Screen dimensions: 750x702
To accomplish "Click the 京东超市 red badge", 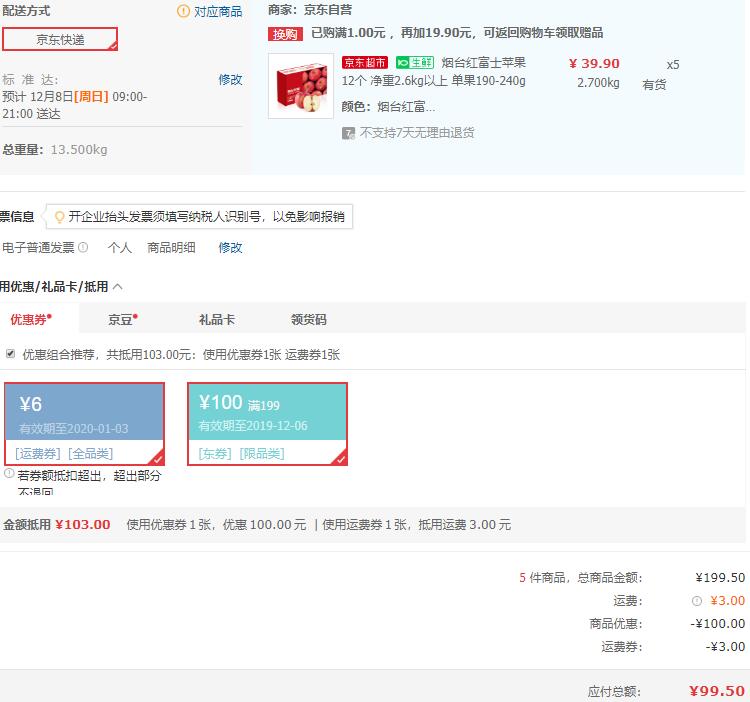I will [364, 63].
